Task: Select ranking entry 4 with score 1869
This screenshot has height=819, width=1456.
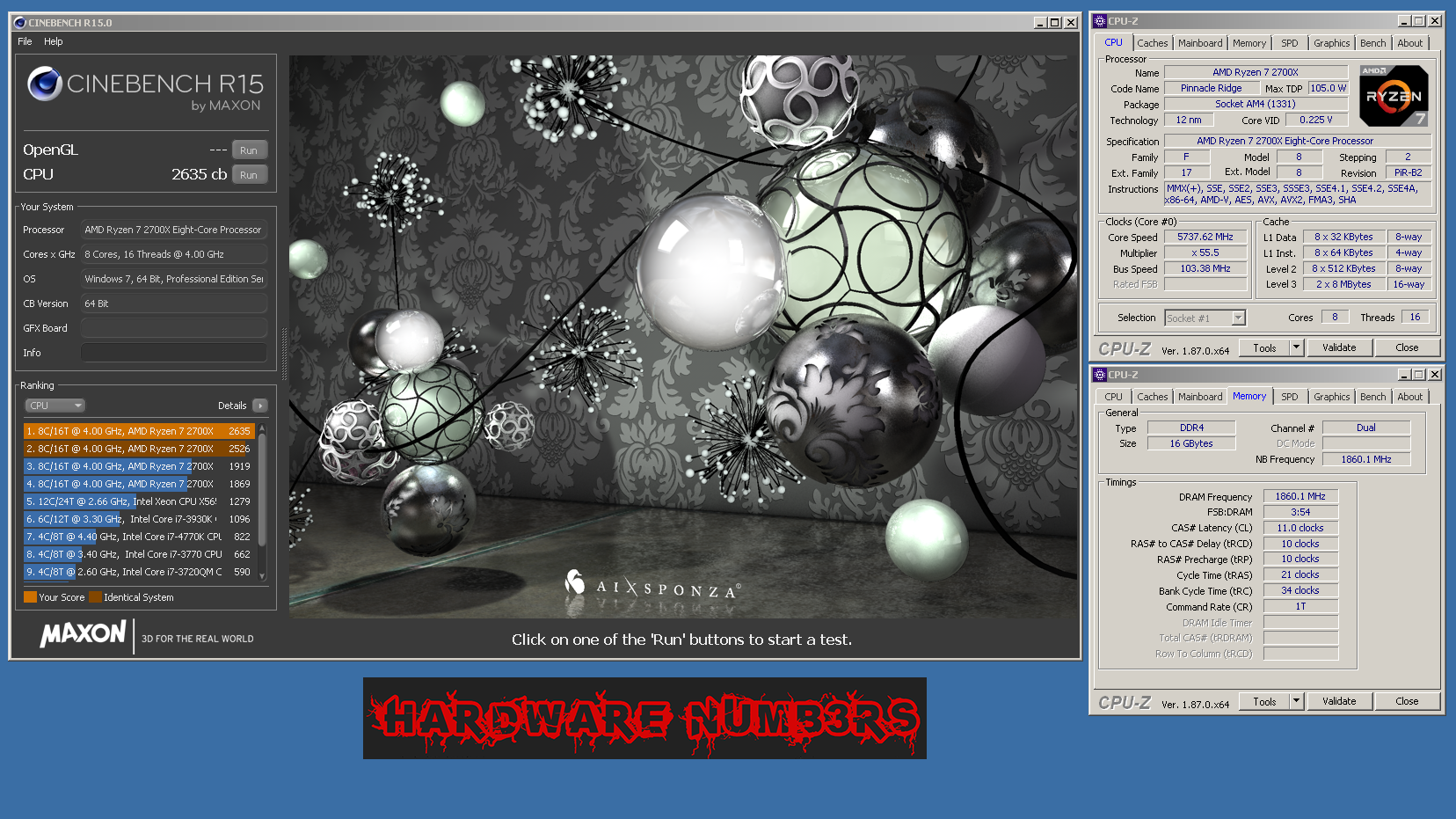Action: coord(139,484)
